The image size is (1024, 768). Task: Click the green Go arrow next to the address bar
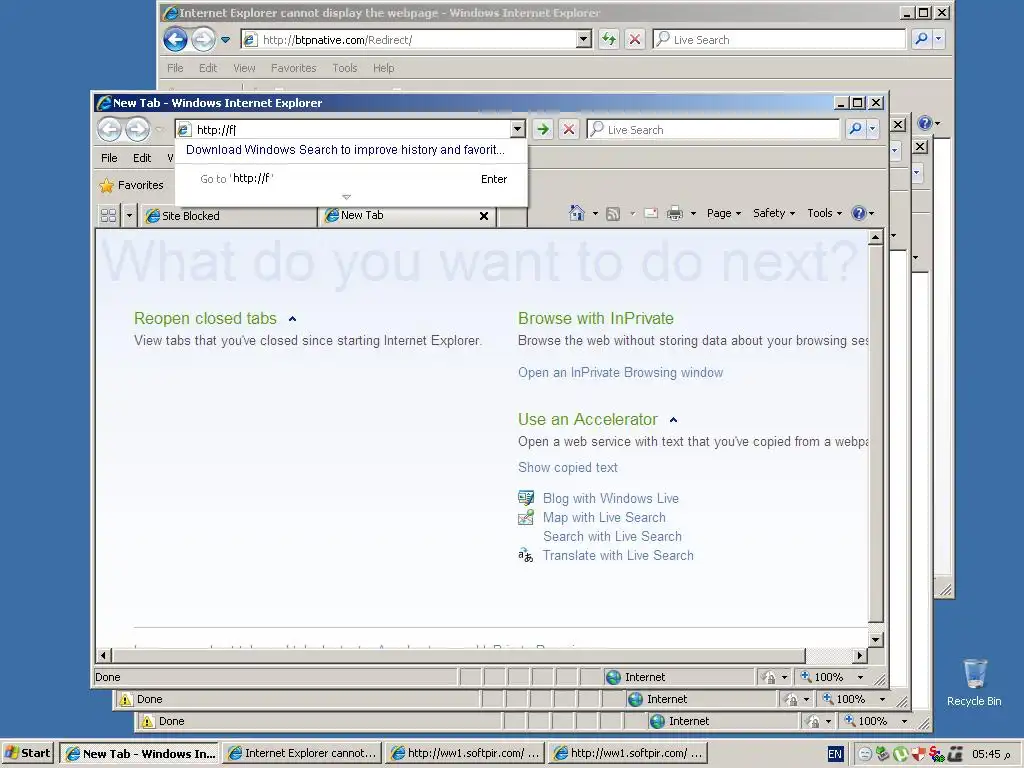[543, 129]
